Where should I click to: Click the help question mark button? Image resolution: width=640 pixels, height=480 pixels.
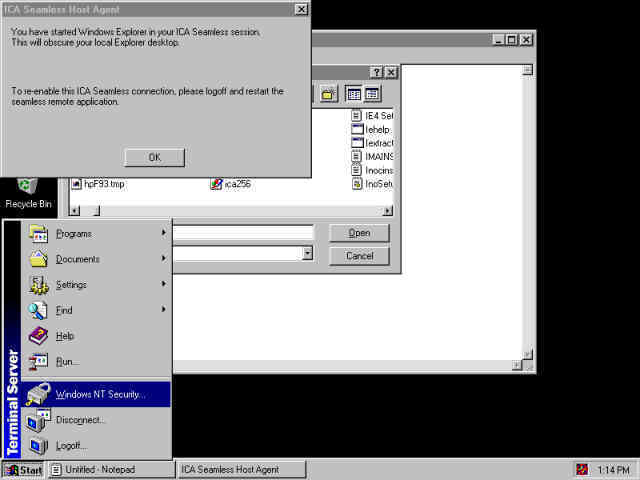(376, 73)
